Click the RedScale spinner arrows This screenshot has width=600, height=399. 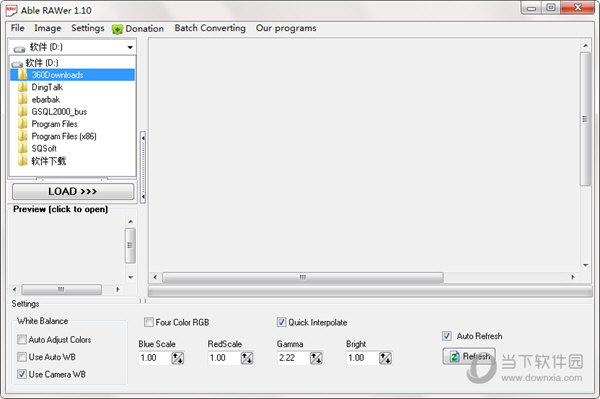[x=247, y=358]
